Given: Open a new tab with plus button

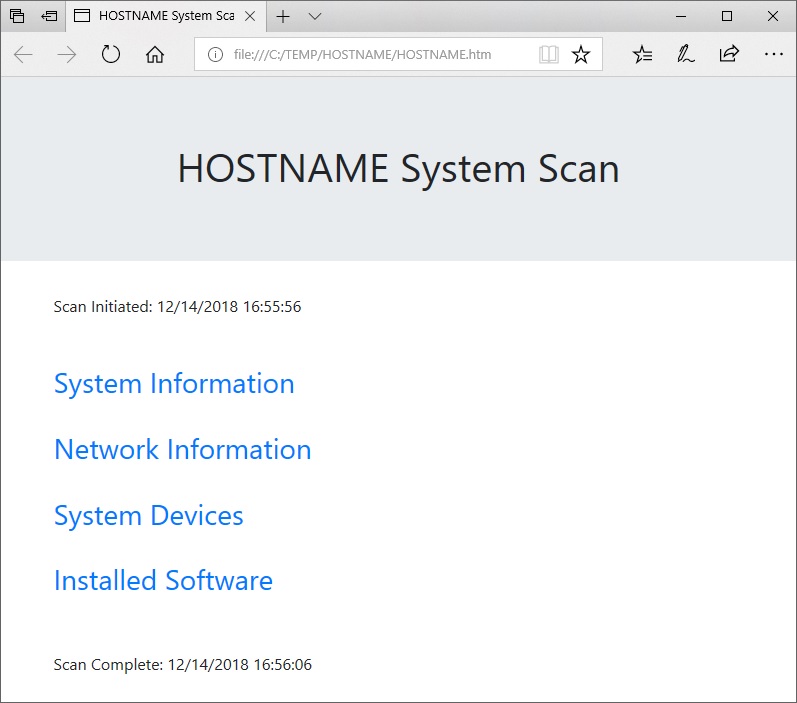Looking at the screenshot, I should [283, 17].
